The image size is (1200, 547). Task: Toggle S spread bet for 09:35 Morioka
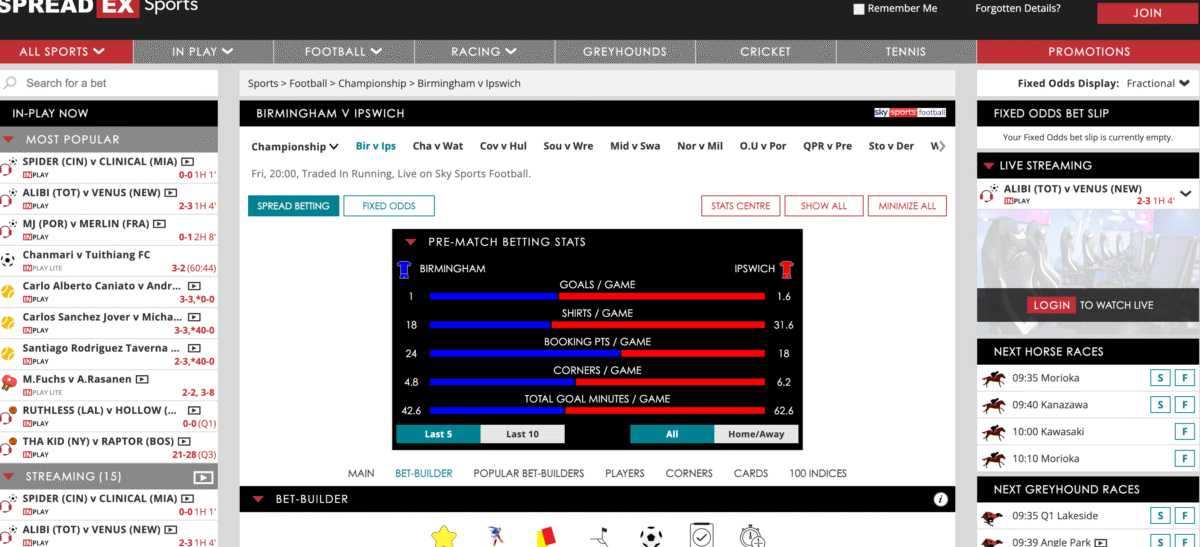click(1158, 378)
